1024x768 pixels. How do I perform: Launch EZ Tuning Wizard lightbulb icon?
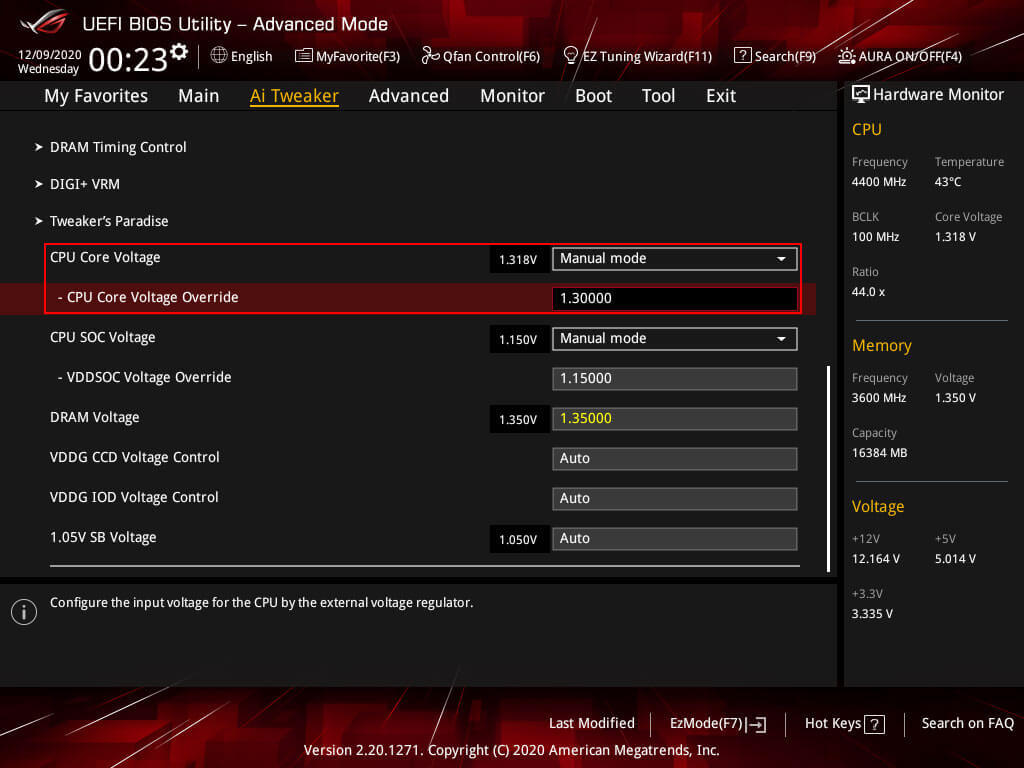click(570, 56)
